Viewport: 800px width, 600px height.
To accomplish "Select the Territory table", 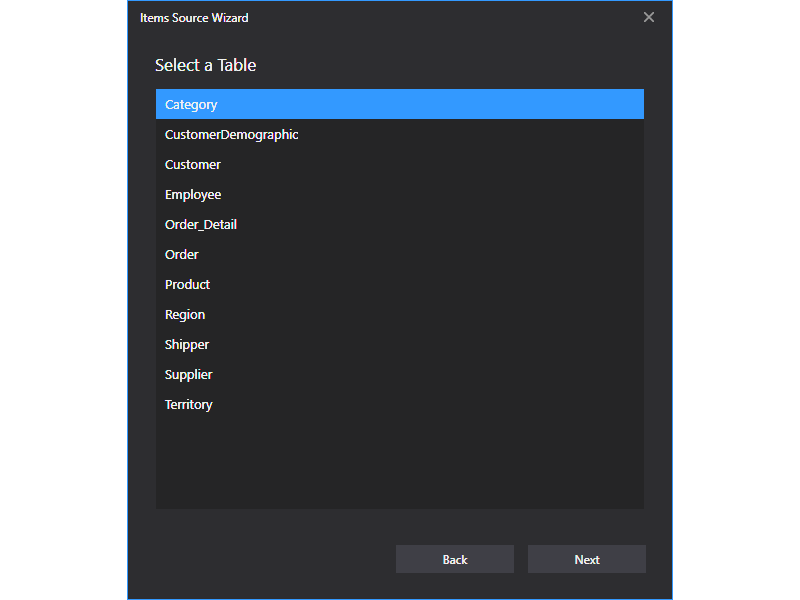I will click(x=189, y=404).
